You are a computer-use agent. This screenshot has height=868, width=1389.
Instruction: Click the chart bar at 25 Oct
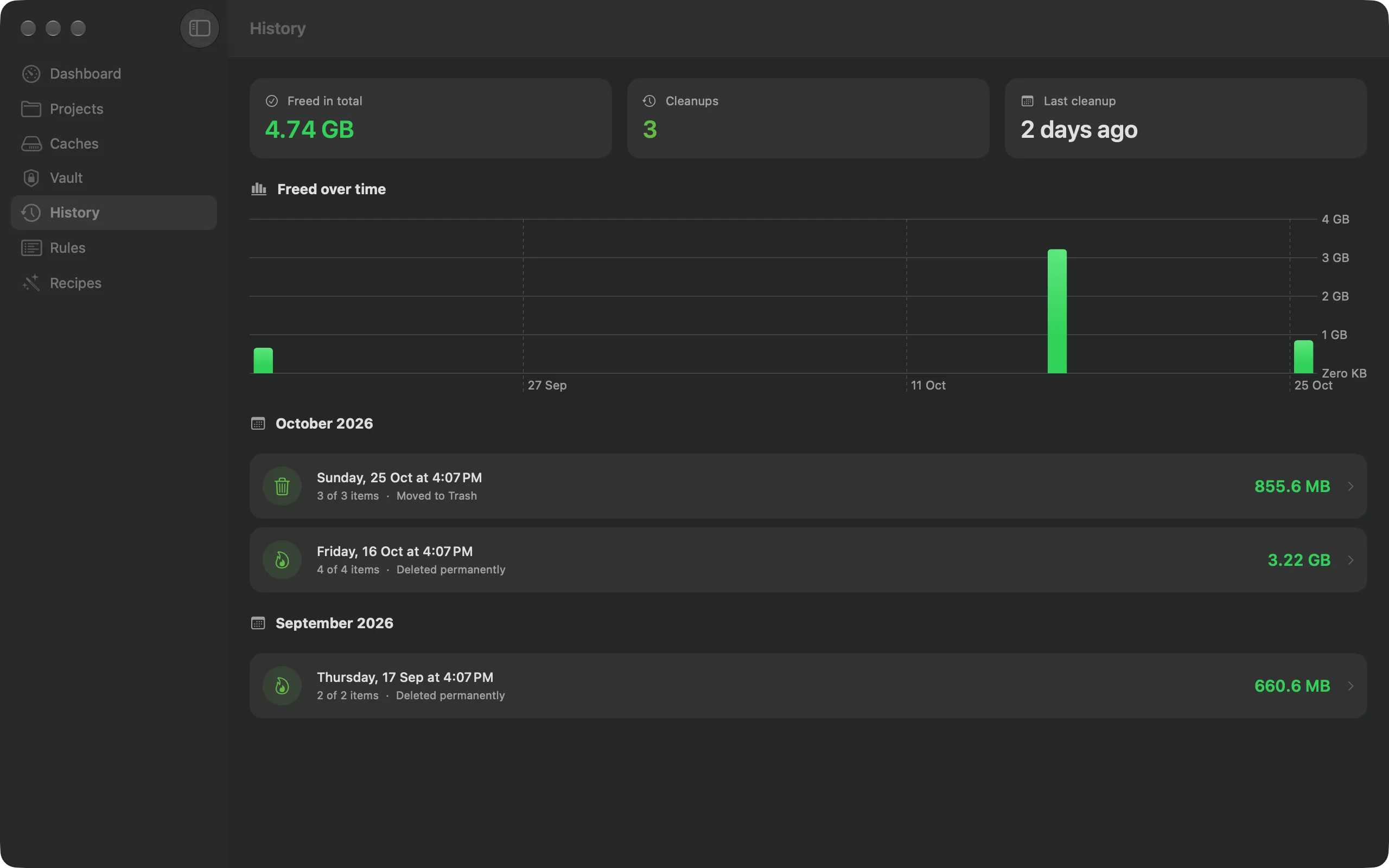[x=1303, y=357]
